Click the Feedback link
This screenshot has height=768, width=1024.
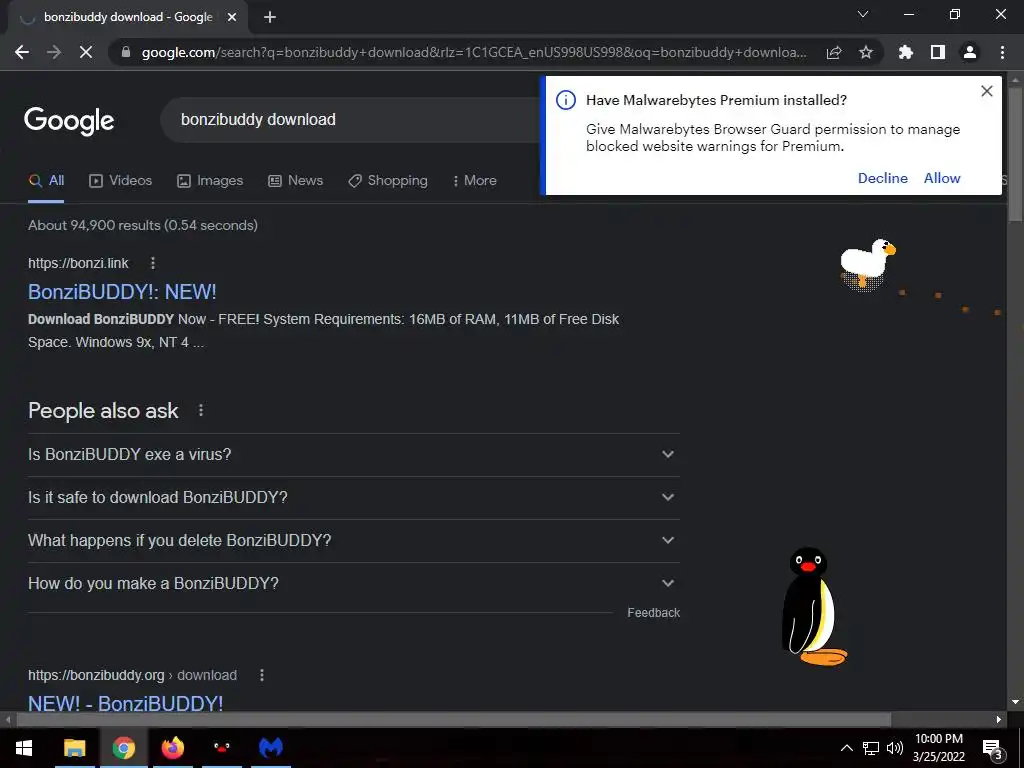[x=654, y=613]
